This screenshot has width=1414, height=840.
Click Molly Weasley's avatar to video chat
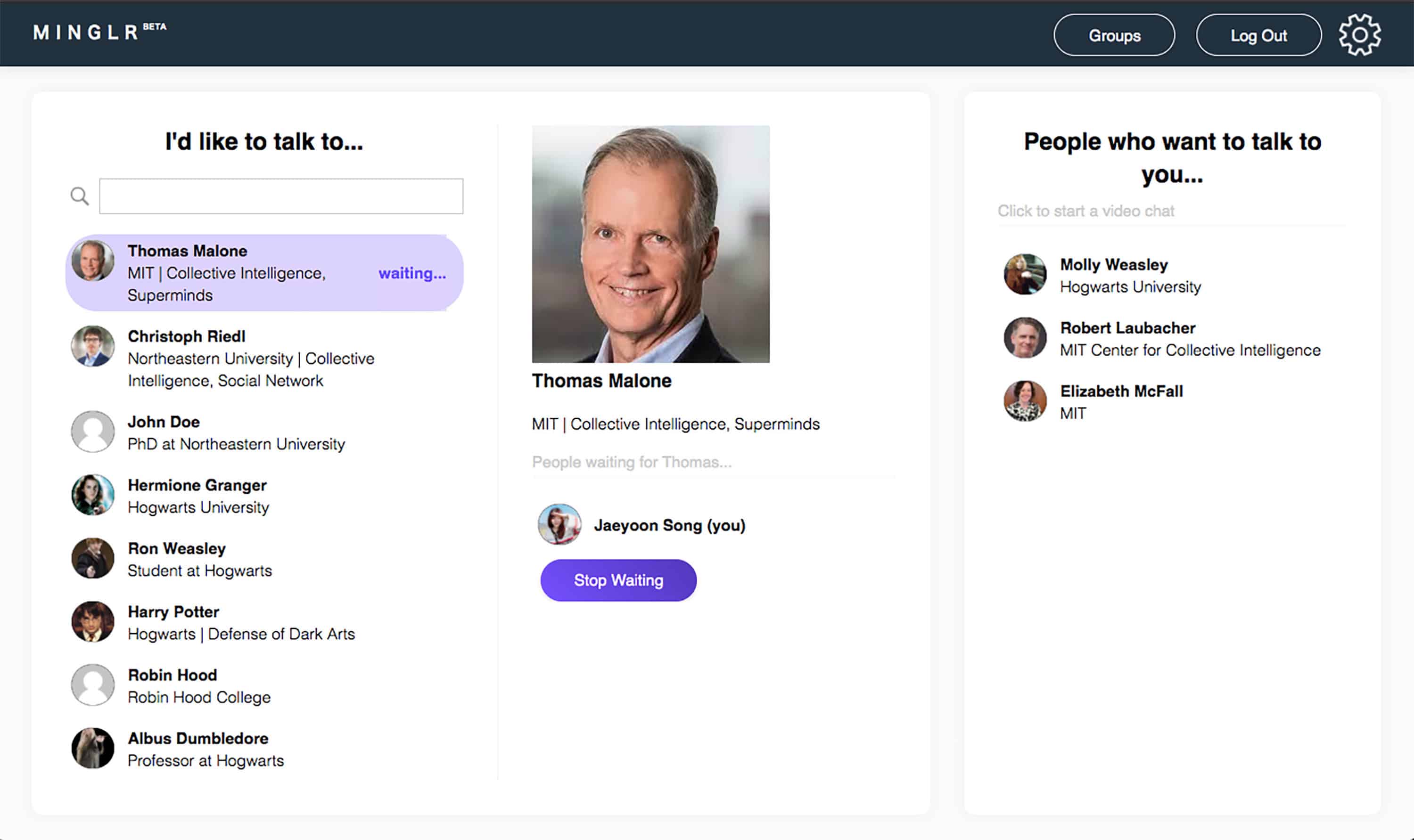point(1025,275)
